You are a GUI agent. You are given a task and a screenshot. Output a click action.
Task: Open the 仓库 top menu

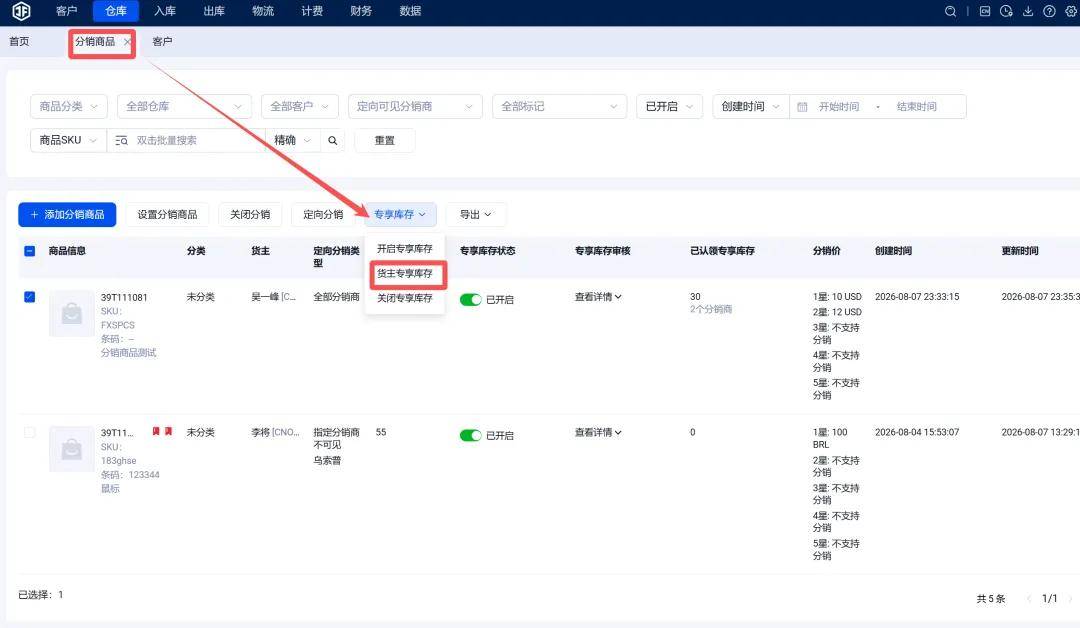pos(116,11)
